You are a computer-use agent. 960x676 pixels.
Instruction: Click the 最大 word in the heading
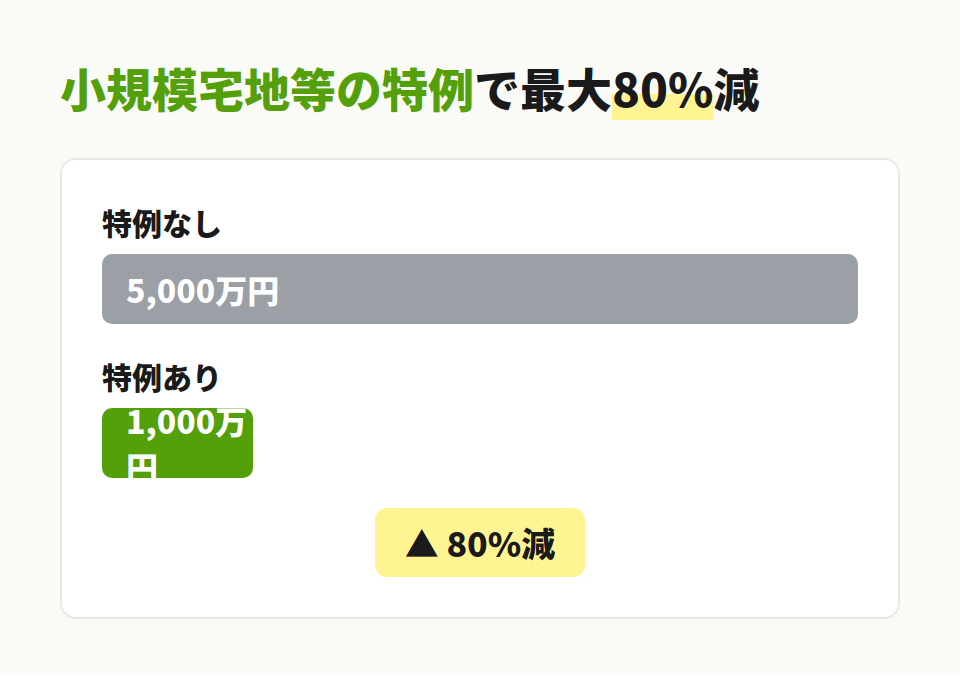566,91
